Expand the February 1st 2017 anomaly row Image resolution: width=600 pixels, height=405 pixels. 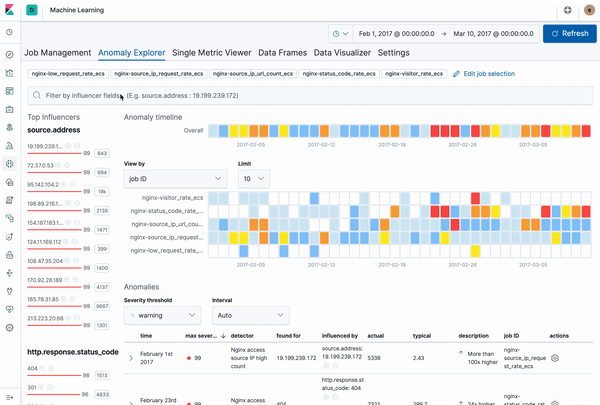[131, 358]
